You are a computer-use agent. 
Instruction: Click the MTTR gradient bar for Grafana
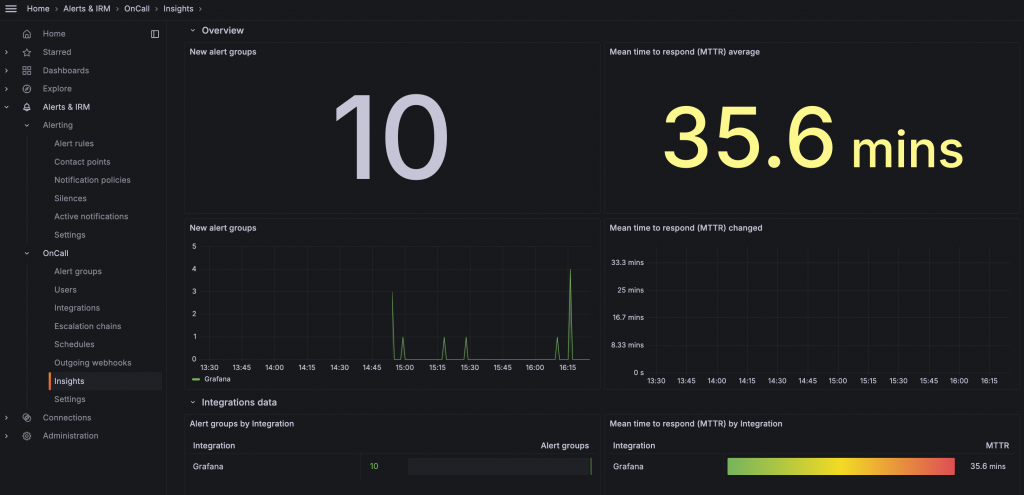[841, 466]
